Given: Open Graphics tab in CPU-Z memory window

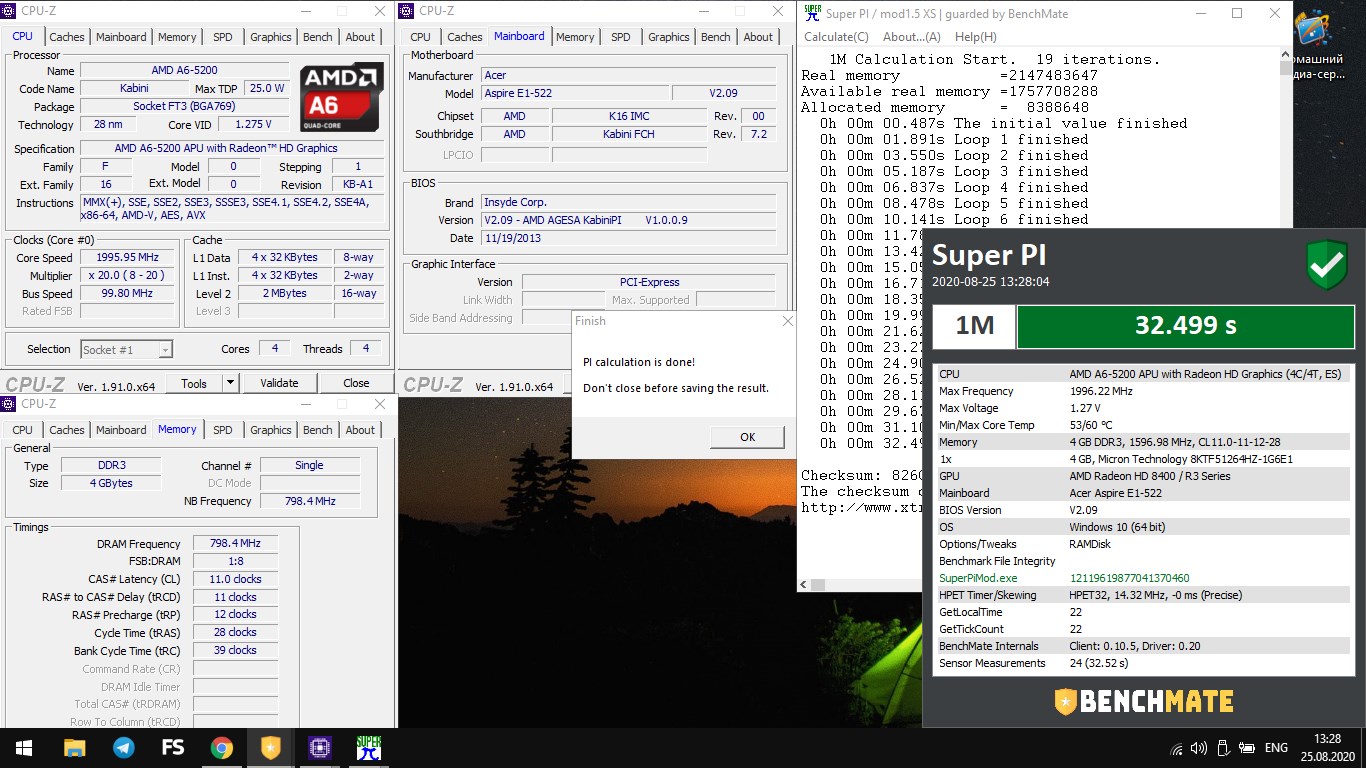Looking at the screenshot, I should pos(271,430).
